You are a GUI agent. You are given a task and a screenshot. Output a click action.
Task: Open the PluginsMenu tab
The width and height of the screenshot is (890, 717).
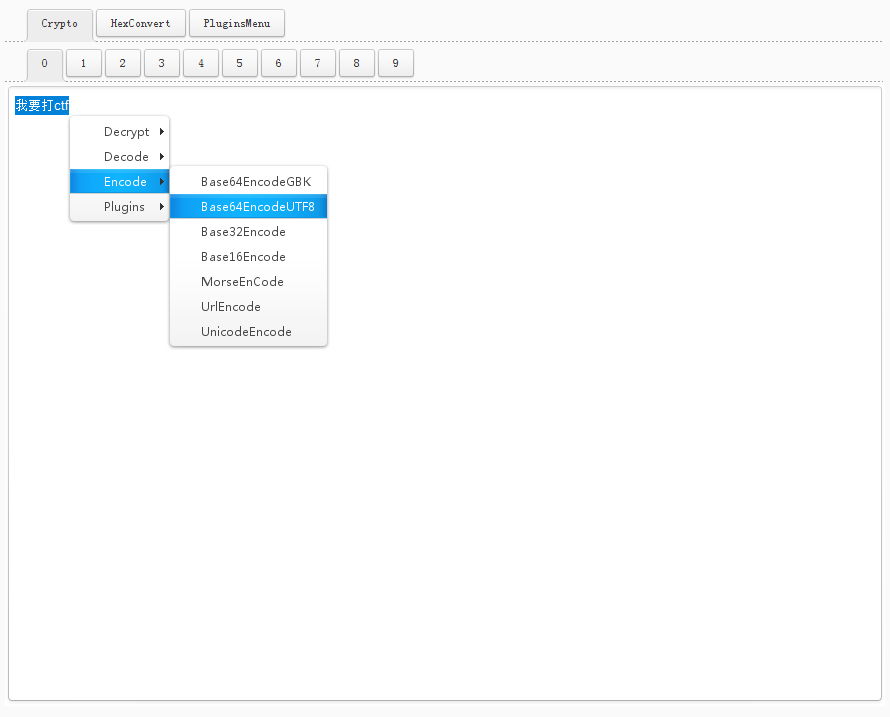pyautogui.click(x=237, y=24)
